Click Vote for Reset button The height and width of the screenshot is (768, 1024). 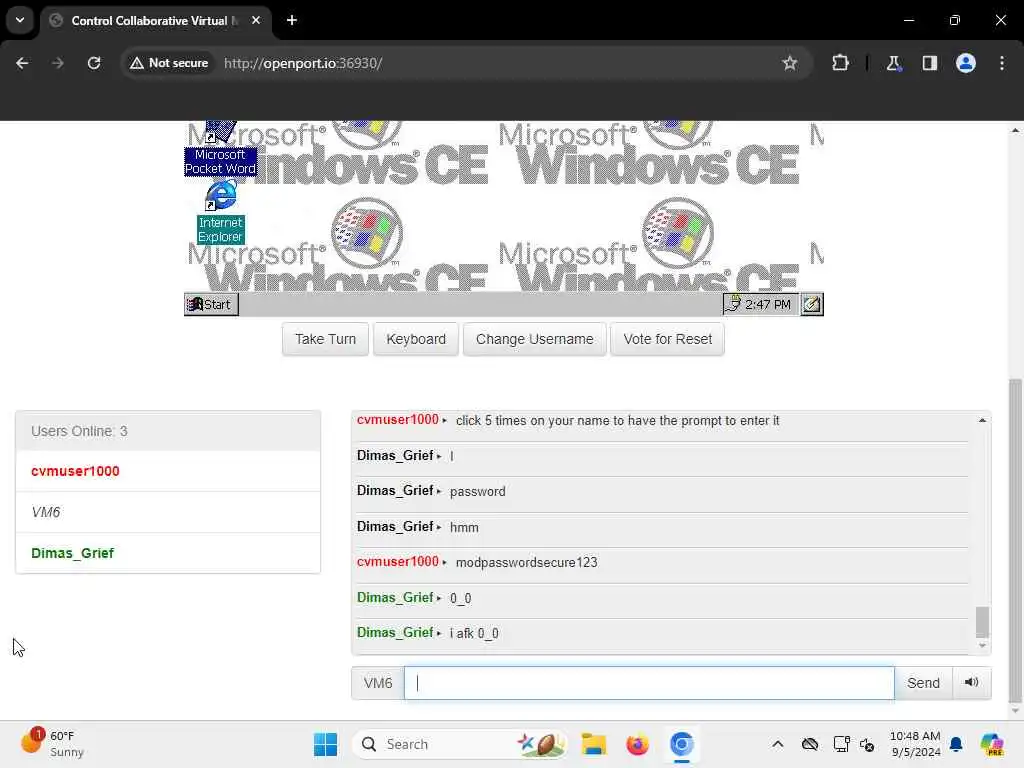667,339
